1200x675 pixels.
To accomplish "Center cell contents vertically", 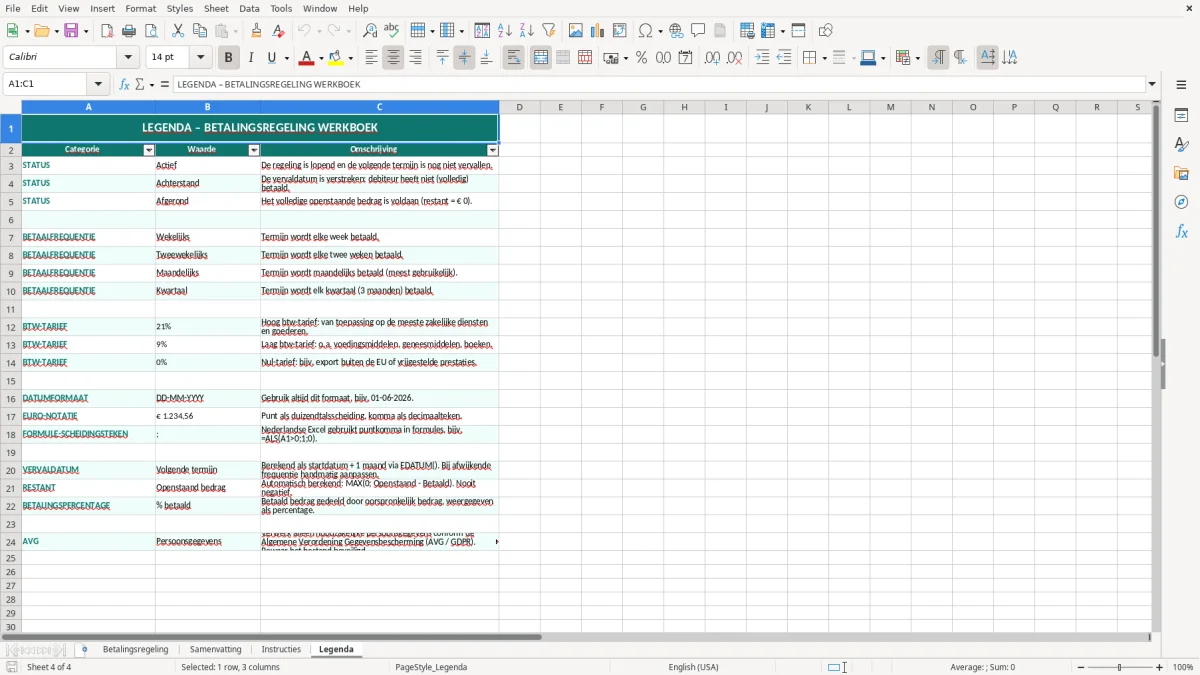I will pos(464,58).
